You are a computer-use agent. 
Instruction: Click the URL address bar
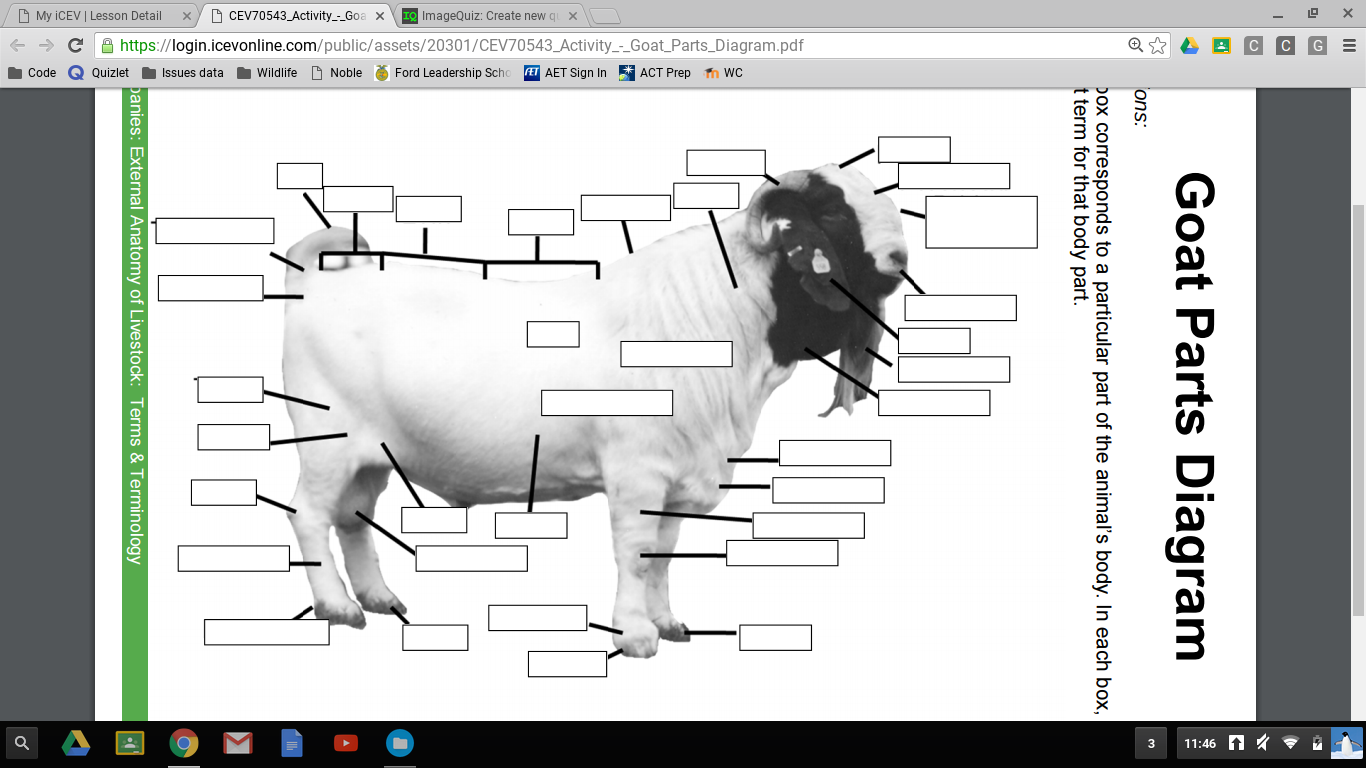(x=600, y=45)
